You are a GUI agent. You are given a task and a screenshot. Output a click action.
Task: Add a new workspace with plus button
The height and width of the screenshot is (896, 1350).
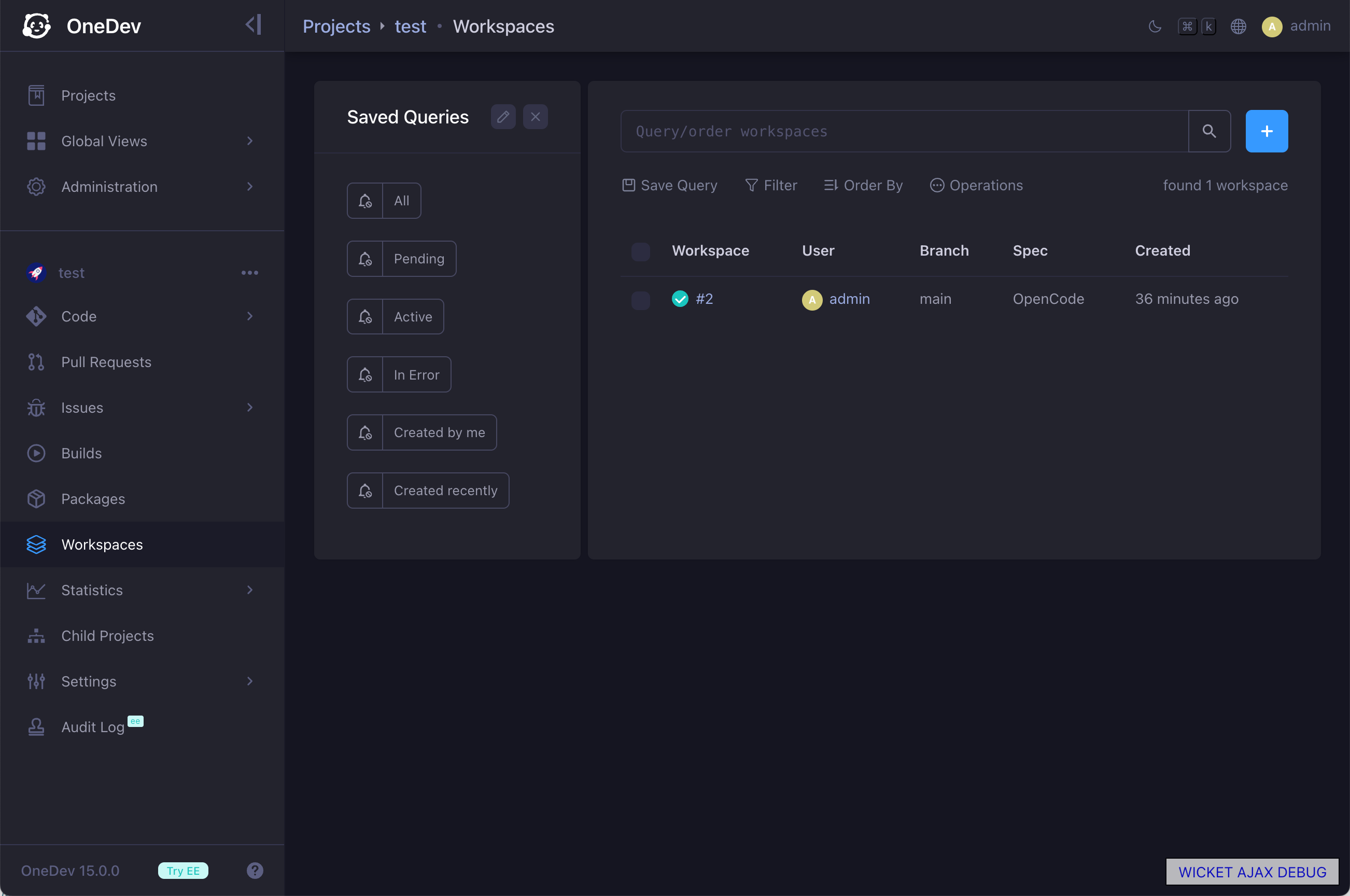pos(1267,131)
